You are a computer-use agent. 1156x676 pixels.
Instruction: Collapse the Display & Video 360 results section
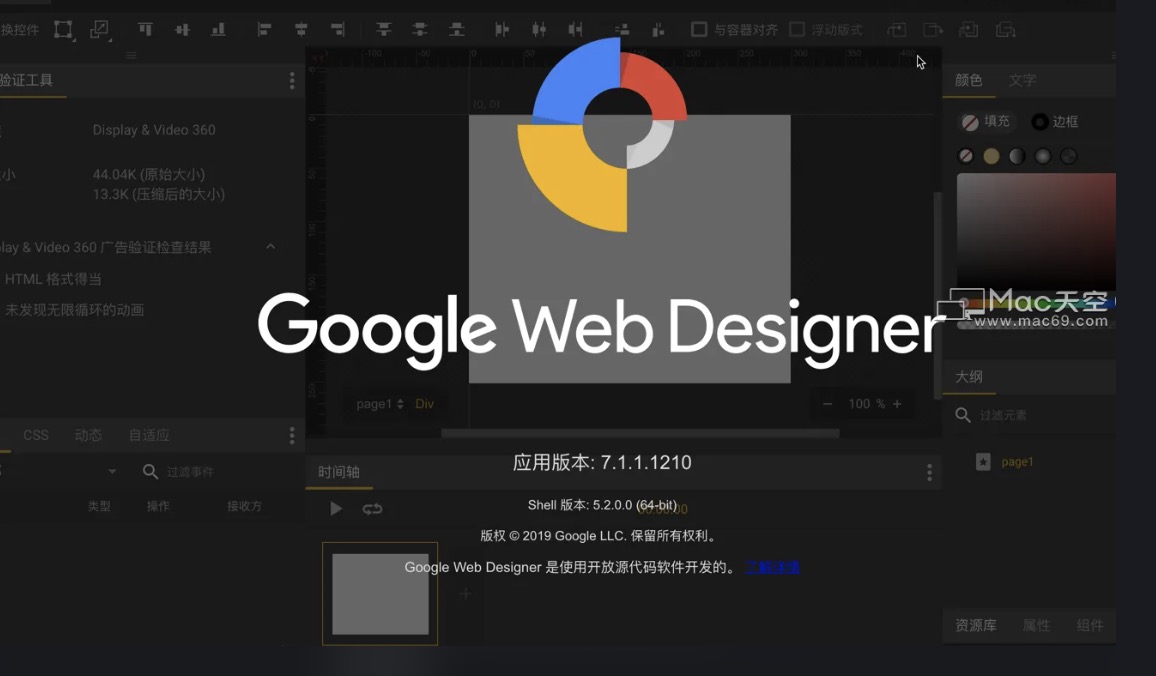(x=270, y=246)
